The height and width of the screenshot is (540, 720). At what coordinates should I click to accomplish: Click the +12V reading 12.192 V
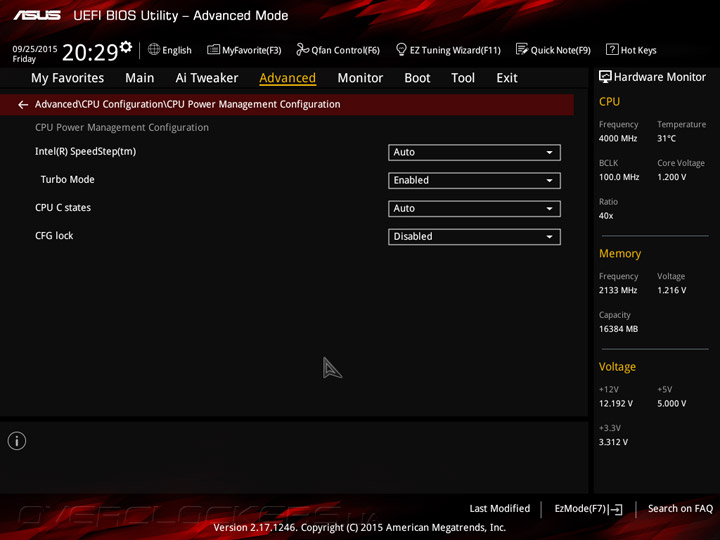click(616, 403)
